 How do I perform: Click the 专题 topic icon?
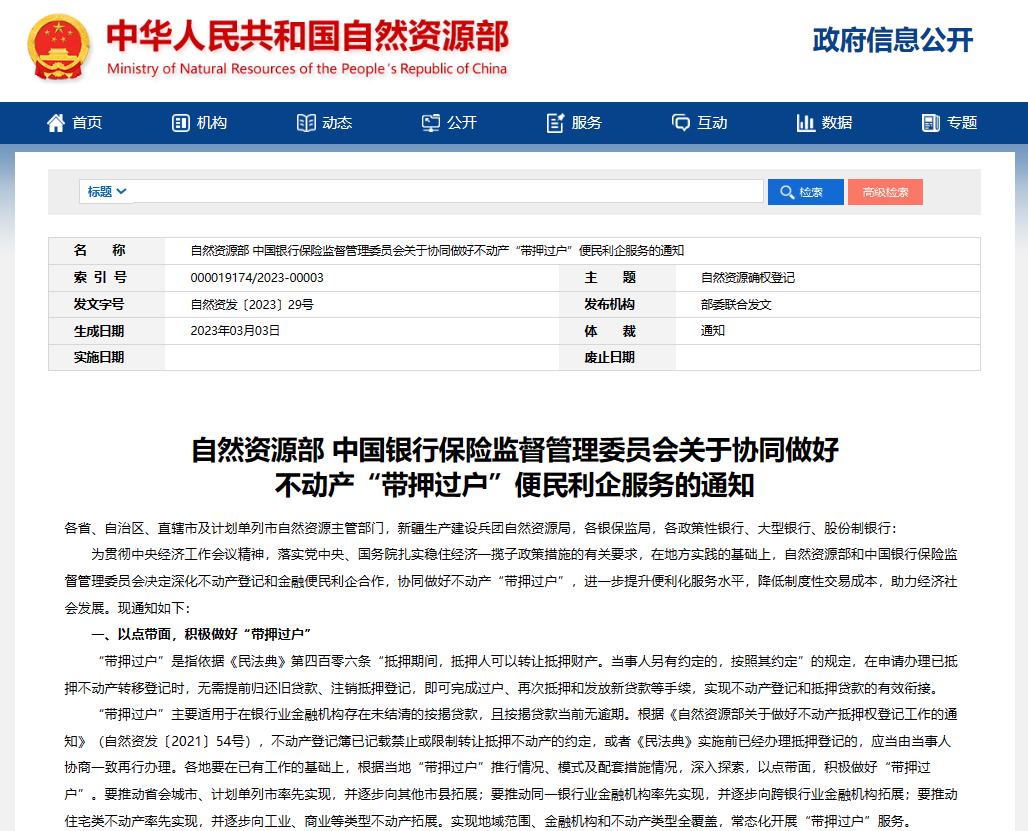pos(931,123)
